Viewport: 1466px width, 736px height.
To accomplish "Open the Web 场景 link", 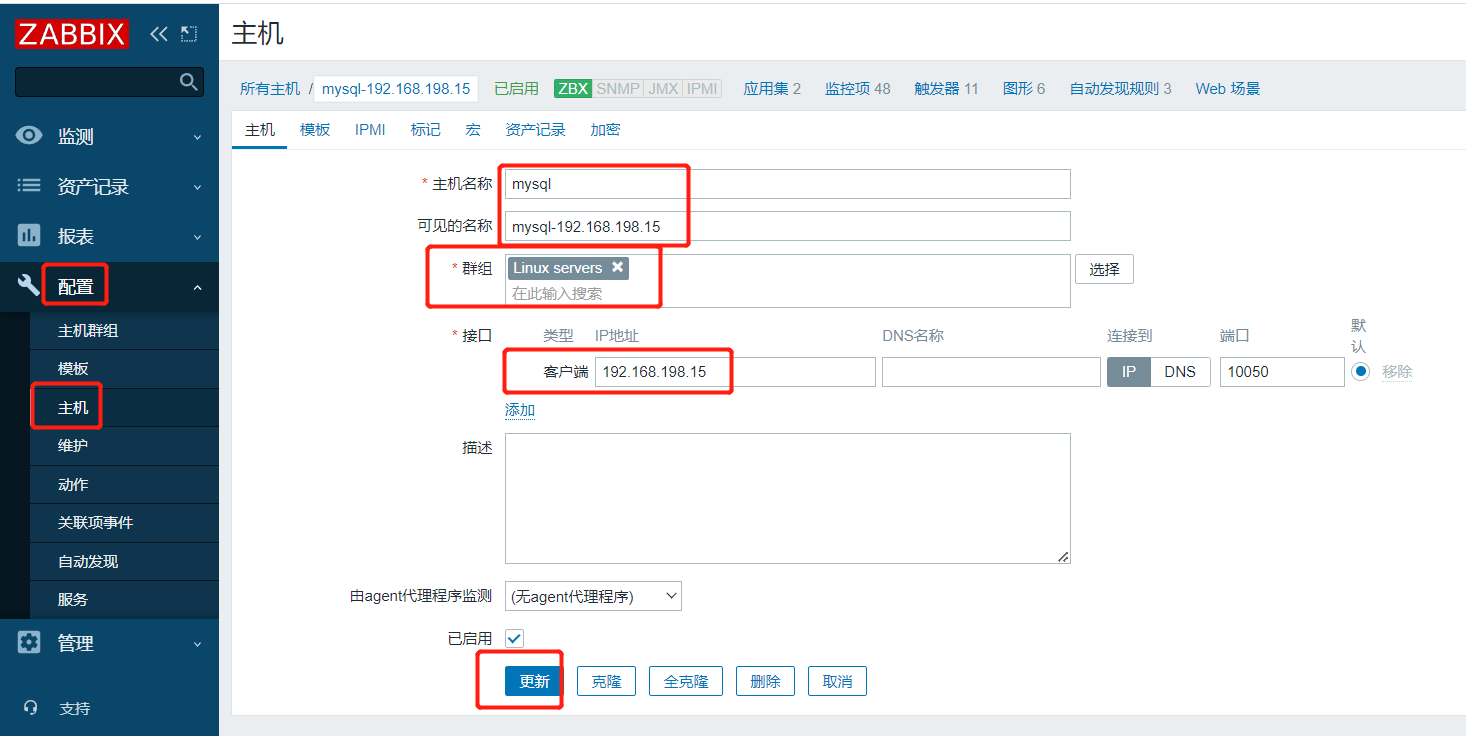I will click(1227, 88).
